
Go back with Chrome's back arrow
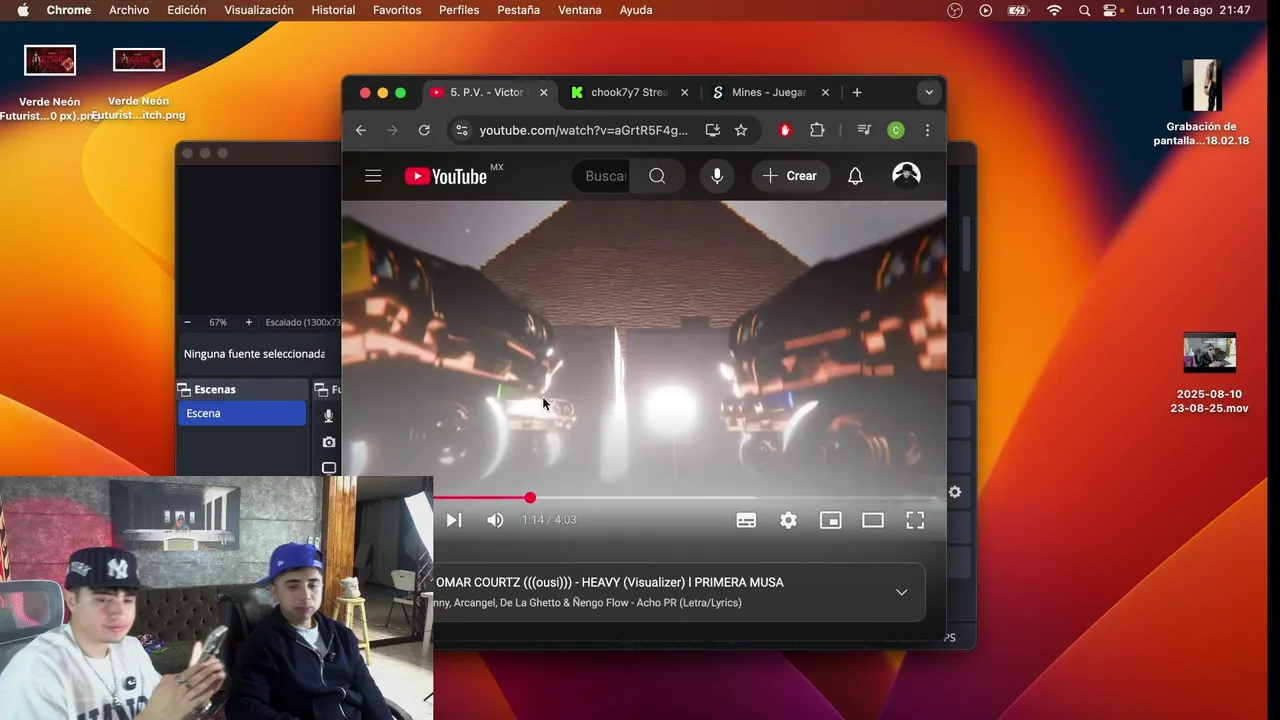coord(361,130)
